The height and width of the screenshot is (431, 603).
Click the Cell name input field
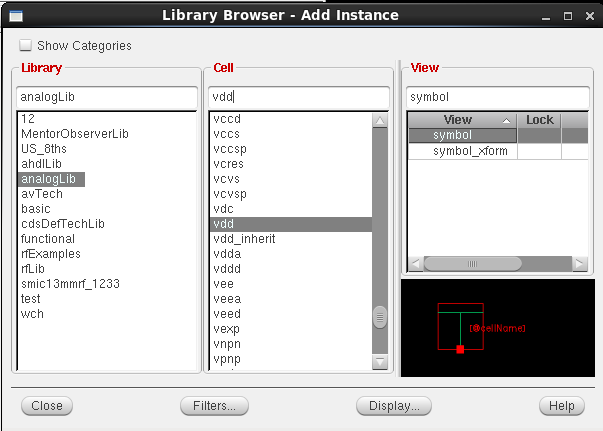[x=299, y=97]
